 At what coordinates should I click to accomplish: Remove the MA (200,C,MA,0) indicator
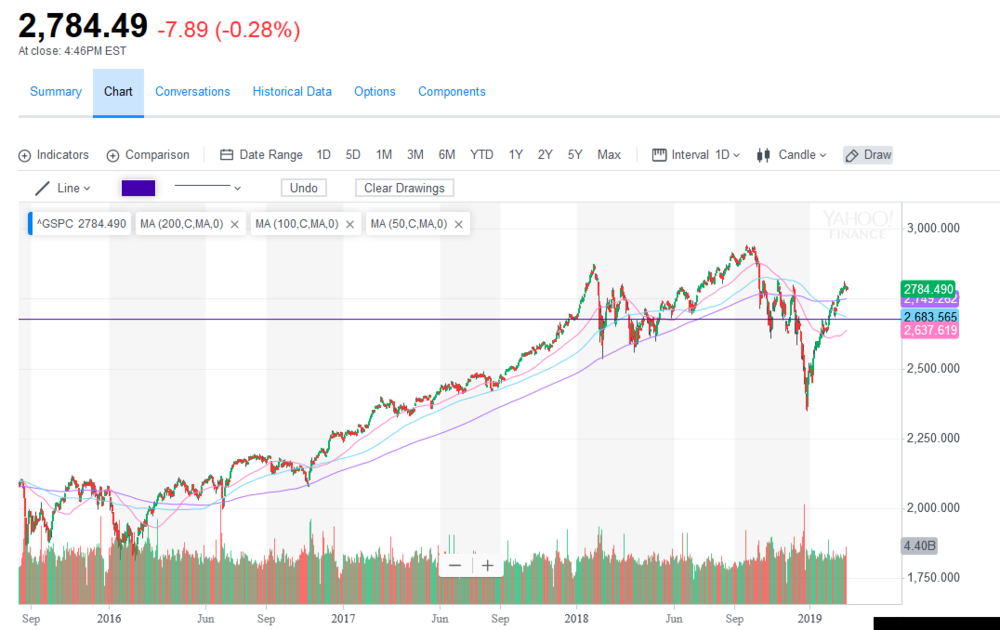click(233, 223)
